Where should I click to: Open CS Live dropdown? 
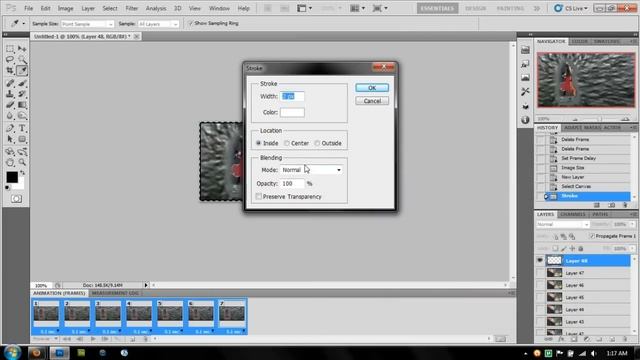[x=571, y=8]
